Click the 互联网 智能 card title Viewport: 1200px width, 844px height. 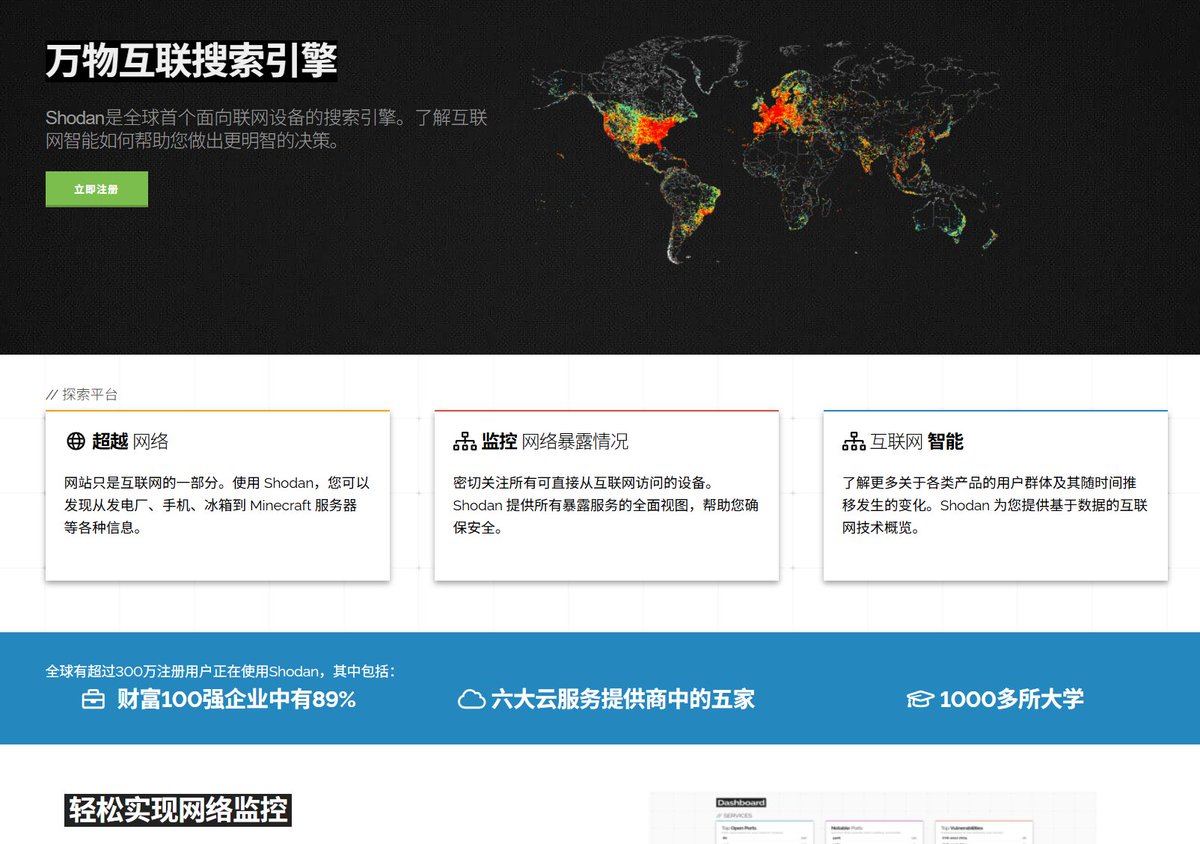(917, 441)
